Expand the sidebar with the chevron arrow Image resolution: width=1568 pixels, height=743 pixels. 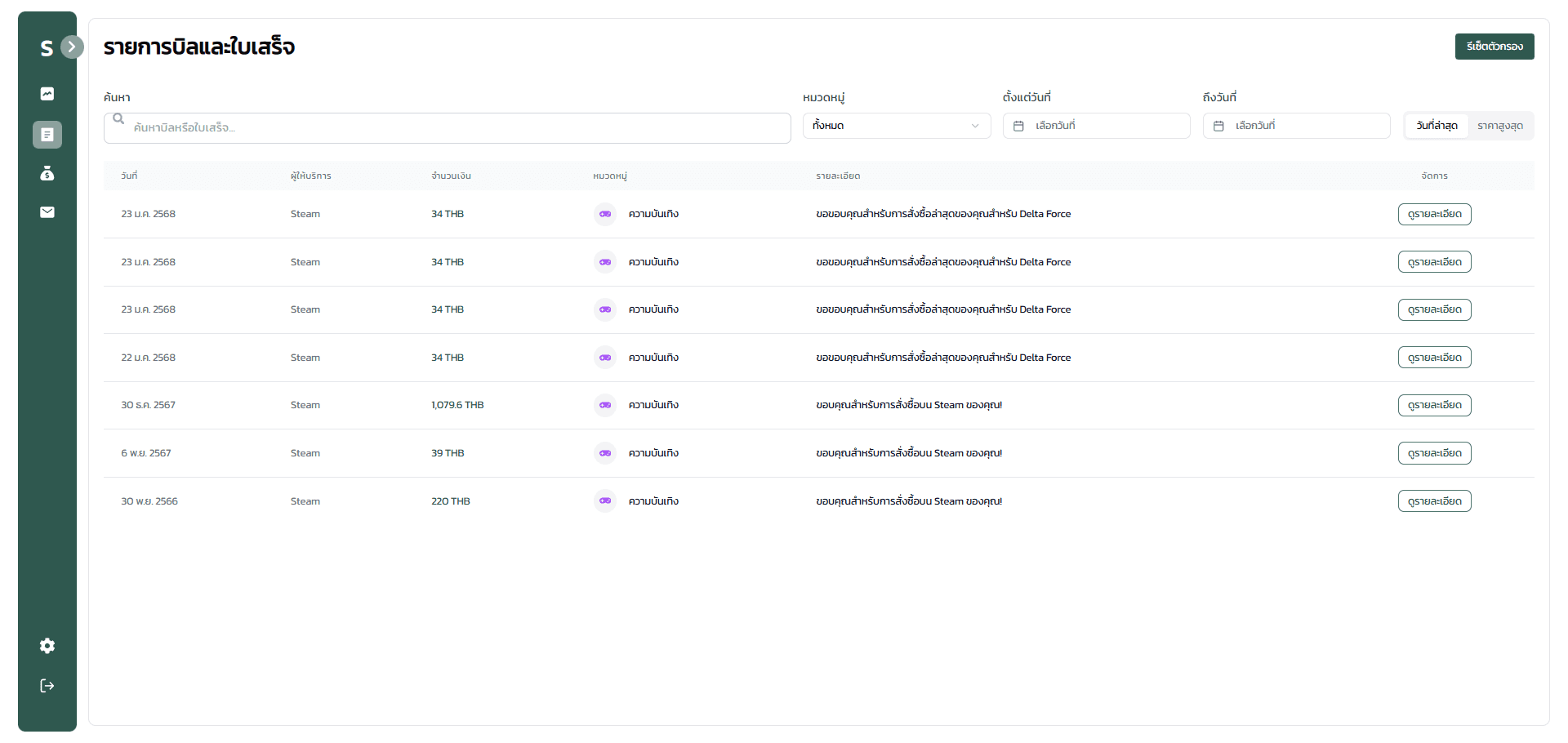pyautogui.click(x=72, y=47)
